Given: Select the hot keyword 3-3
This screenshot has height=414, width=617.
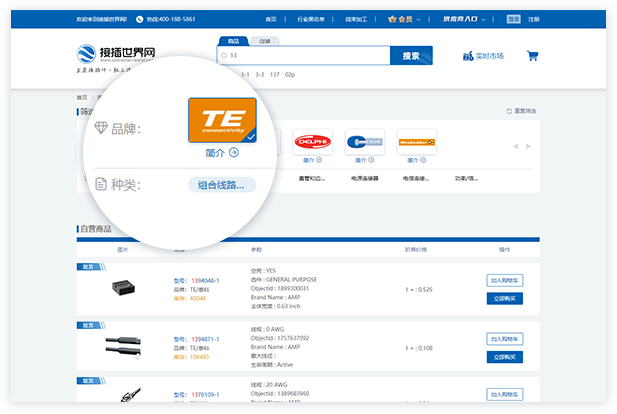Looking at the screenshot, I should [260, 74].
